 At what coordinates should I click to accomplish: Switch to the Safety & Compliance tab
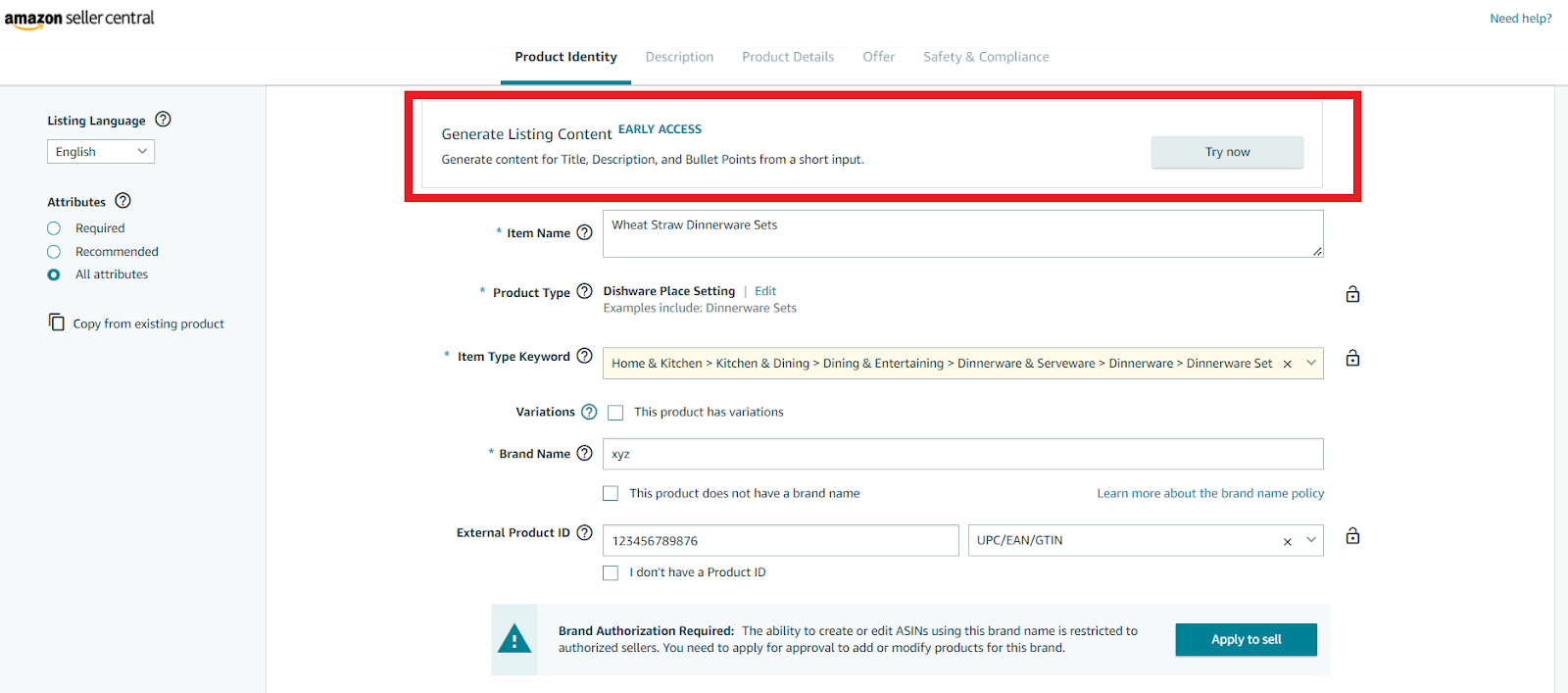(x=986, y=57)
